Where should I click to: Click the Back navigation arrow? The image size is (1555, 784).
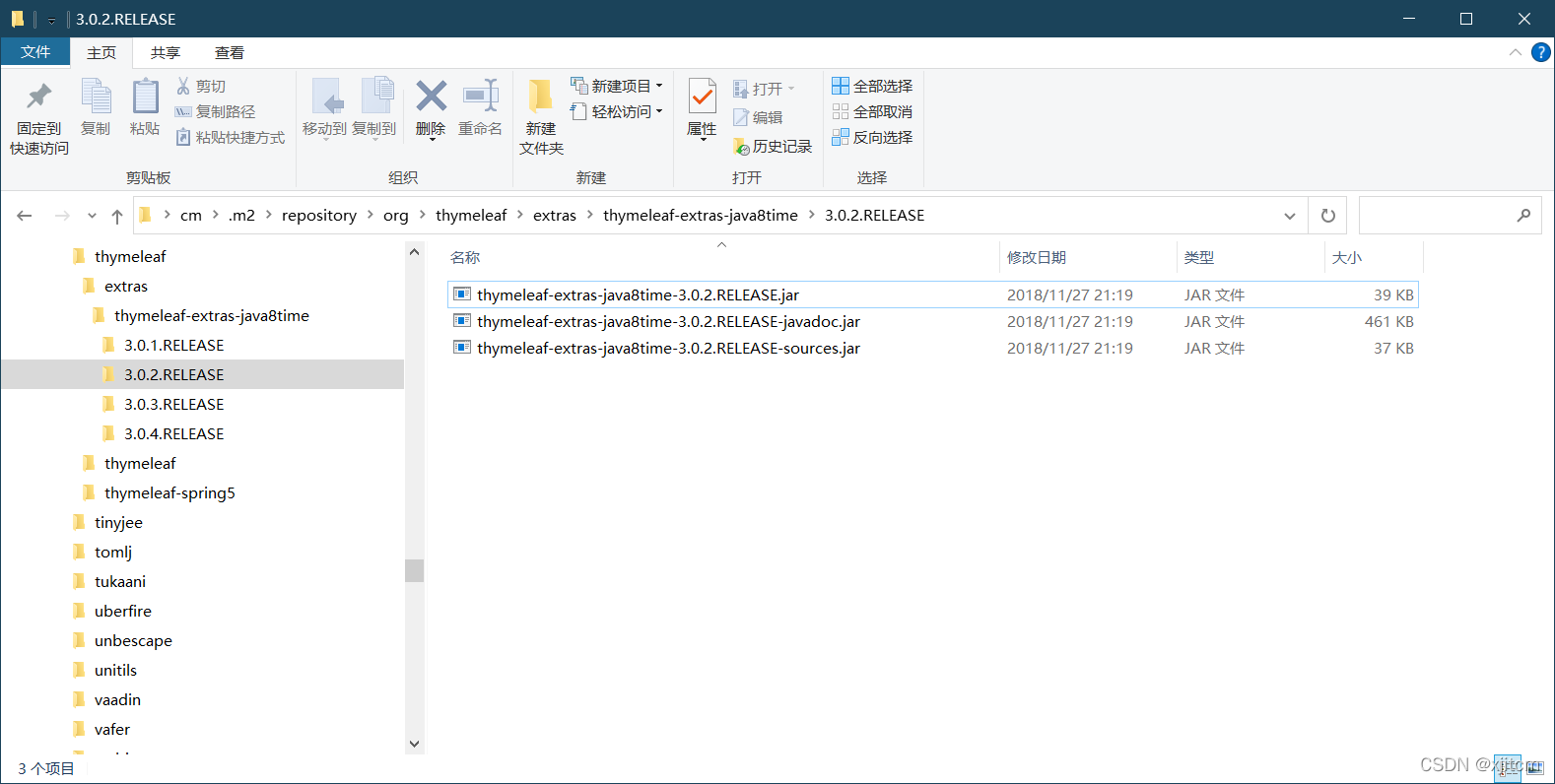(25, 216)
